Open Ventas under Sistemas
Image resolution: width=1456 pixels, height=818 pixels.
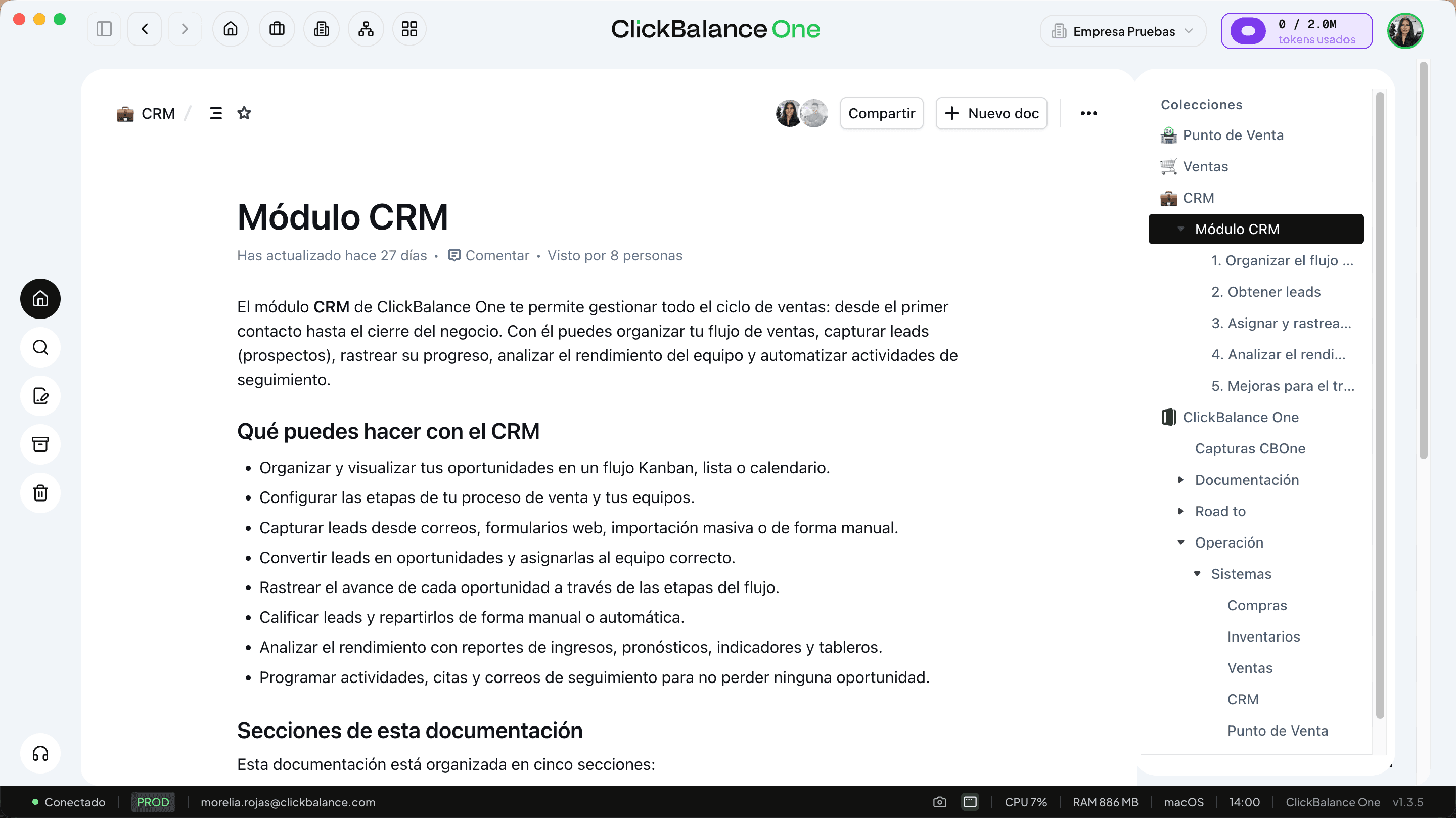[x=1250, y=668]
